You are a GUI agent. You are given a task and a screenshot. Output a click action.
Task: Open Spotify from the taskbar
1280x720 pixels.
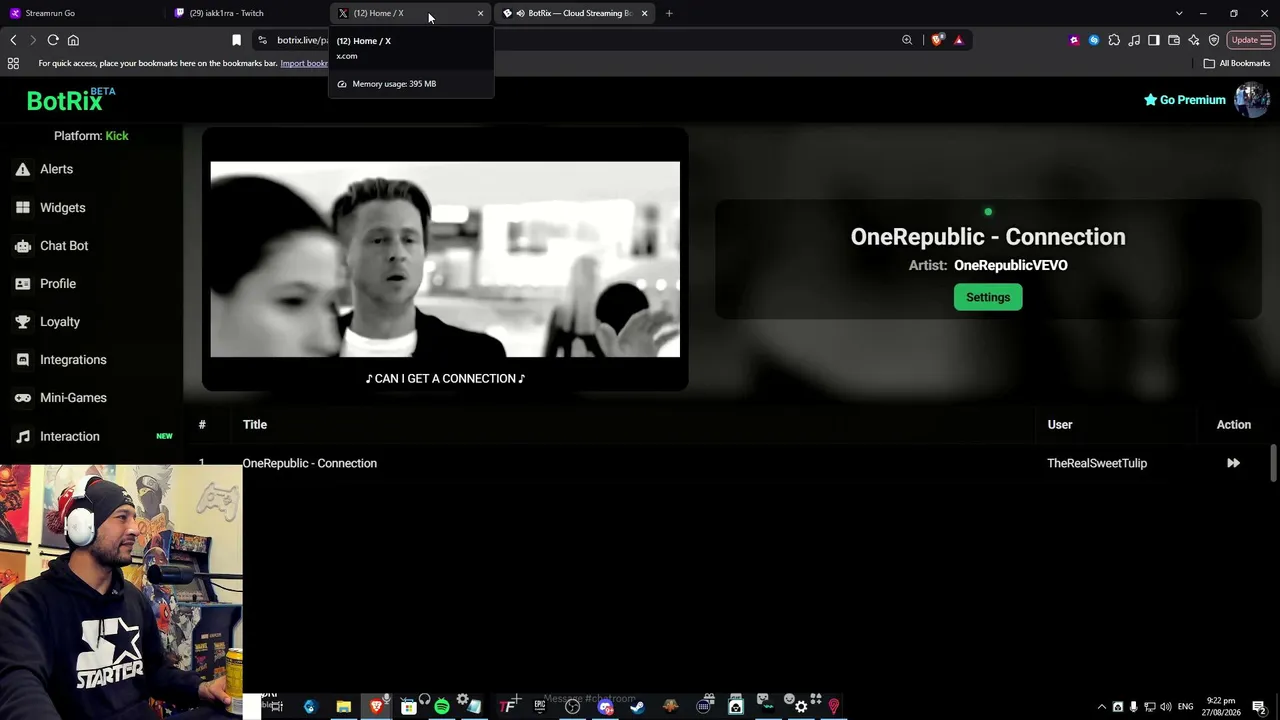tap(441, 707)
